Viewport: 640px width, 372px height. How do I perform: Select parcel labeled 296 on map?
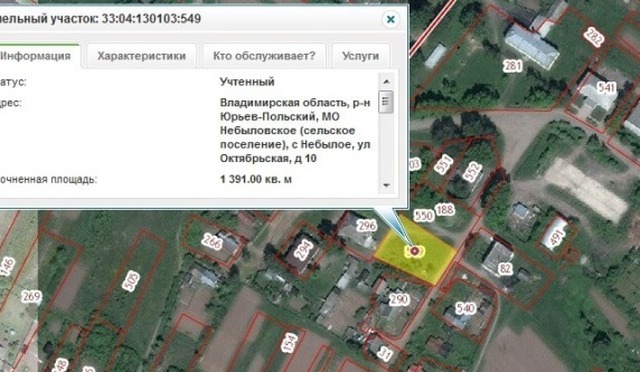[x=366, y=225]
